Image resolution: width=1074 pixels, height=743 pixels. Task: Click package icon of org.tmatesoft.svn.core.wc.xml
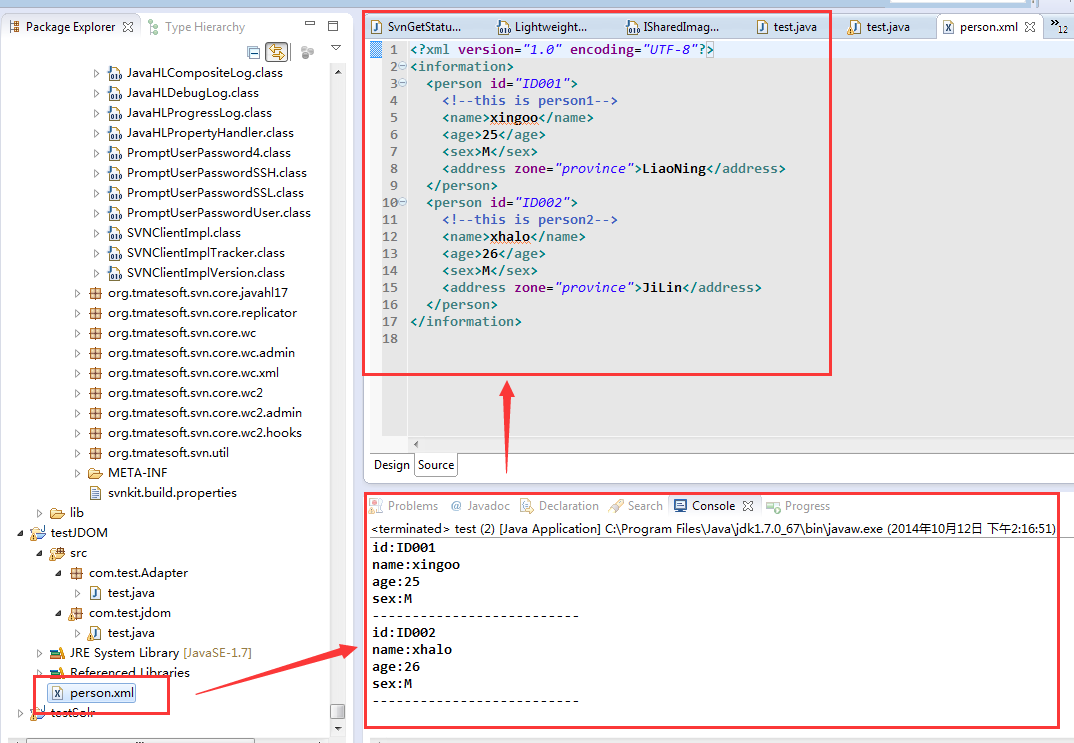tap(96, 373)
